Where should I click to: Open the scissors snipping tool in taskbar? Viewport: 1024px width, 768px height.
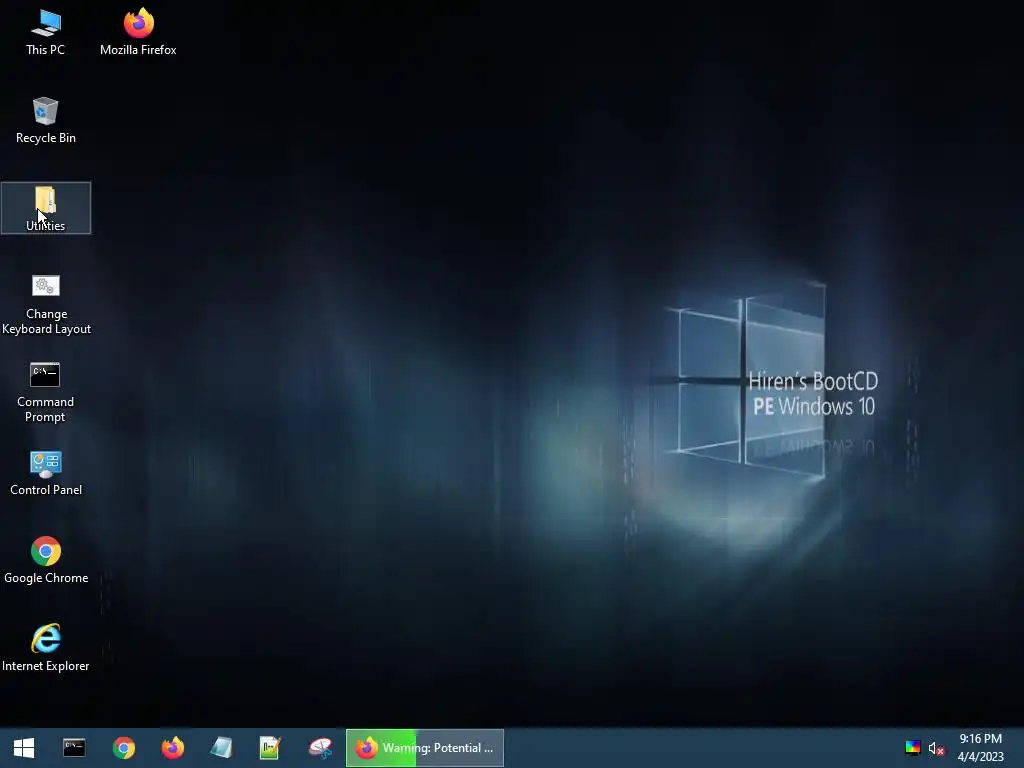(x=320, y=748)
